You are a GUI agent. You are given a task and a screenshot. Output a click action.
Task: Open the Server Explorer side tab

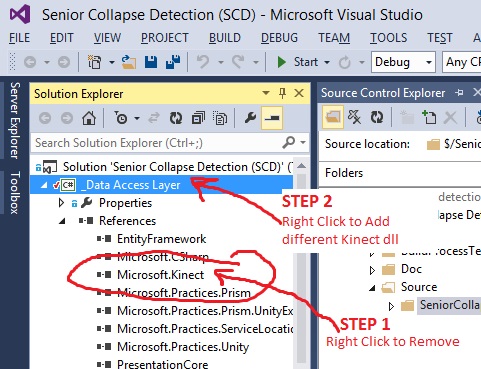point(15,120)
